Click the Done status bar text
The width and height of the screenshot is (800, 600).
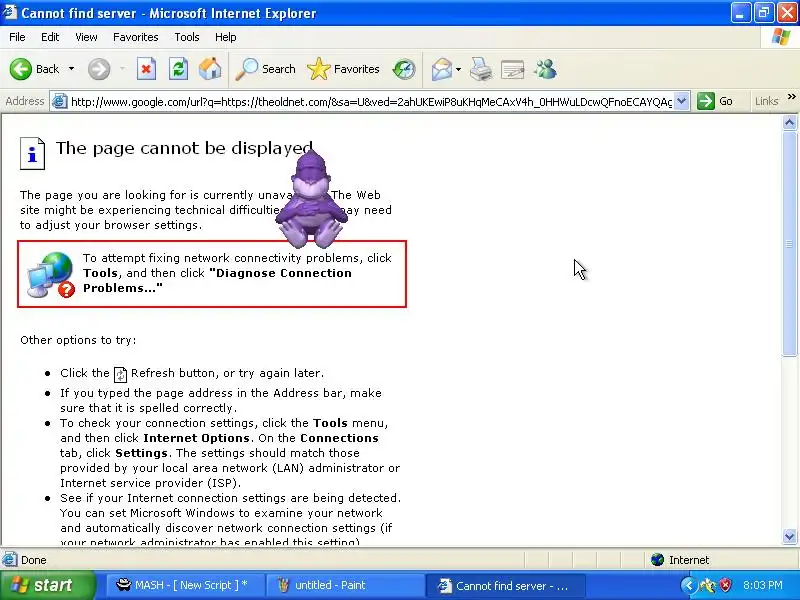click(34, 560)
